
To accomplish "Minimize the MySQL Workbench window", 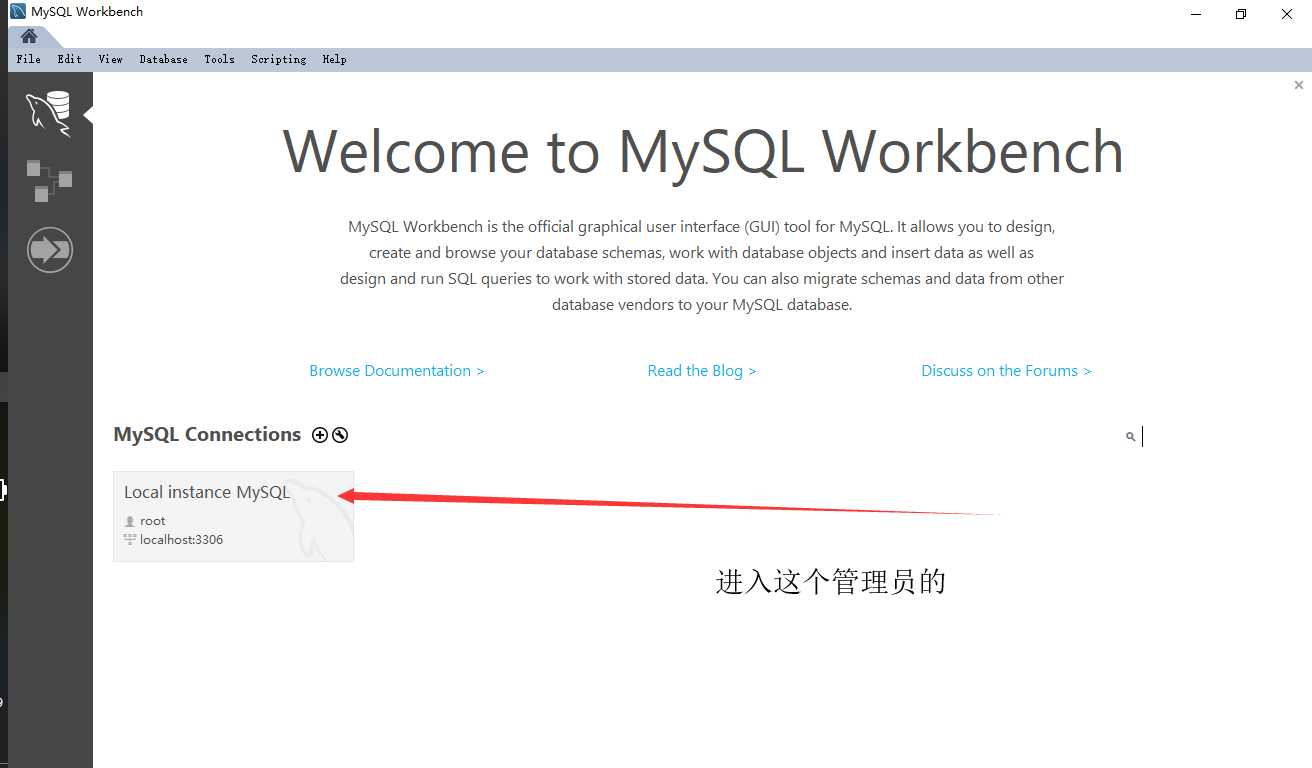I will point(1195,14).
